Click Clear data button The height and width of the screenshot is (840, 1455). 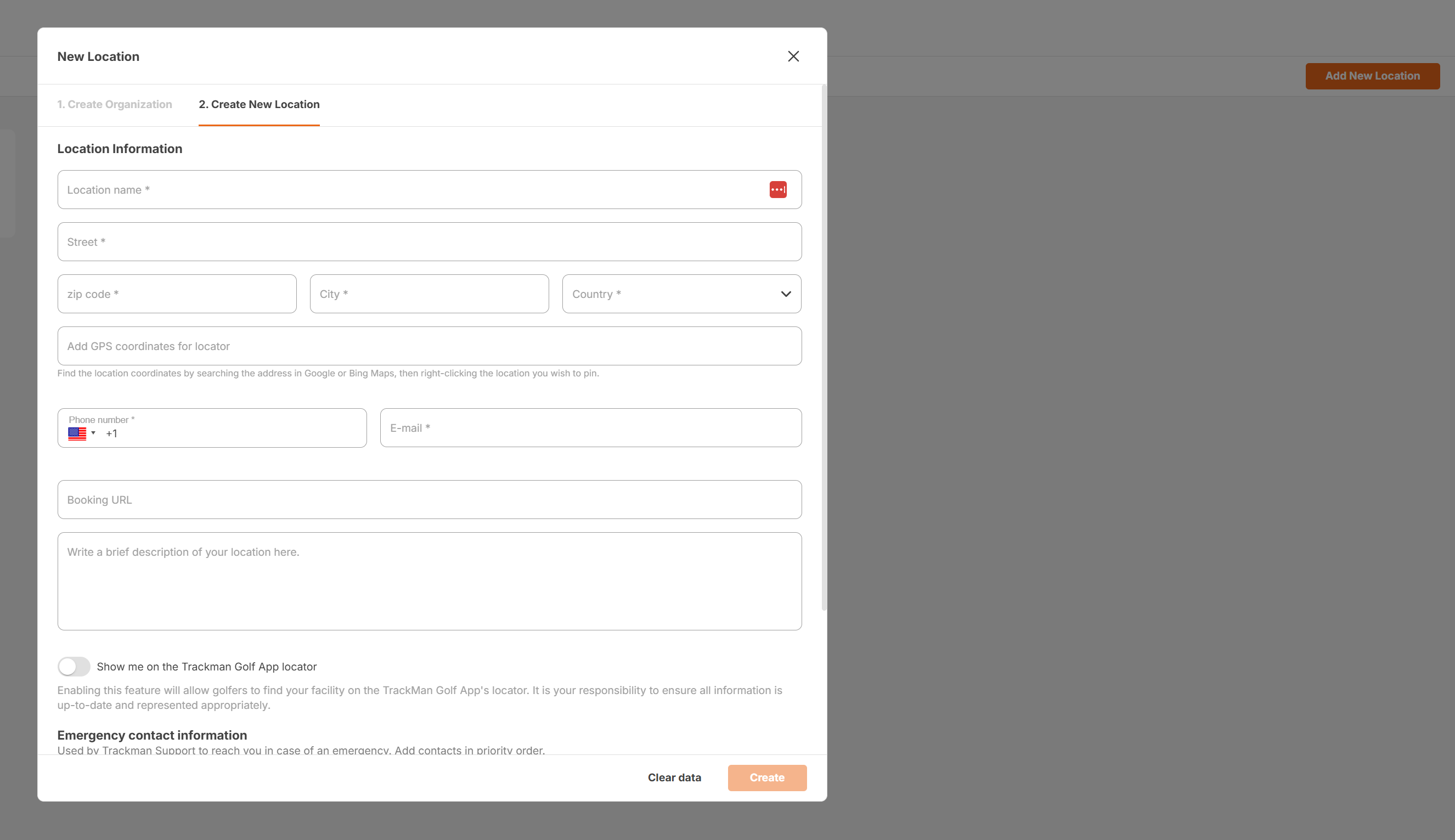click(674, 777)
